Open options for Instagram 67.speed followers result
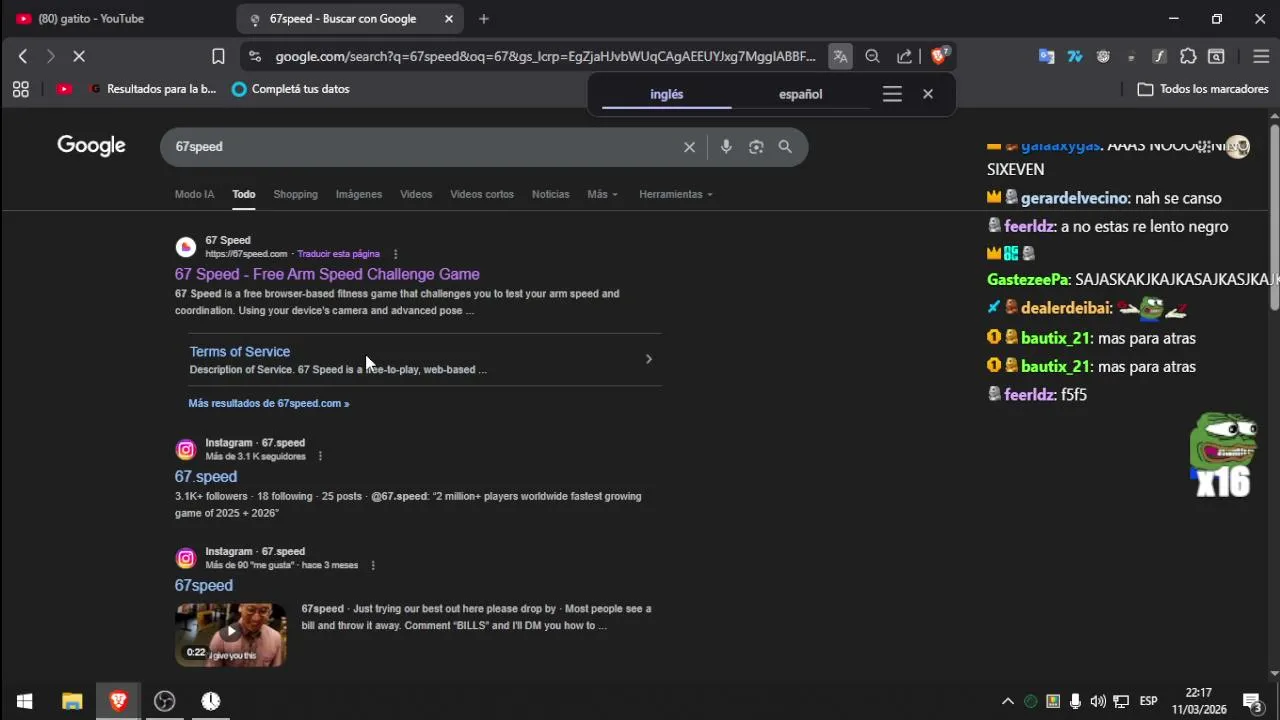The width and height of the screenshot is (1280, 720). [x=320, y=456]
